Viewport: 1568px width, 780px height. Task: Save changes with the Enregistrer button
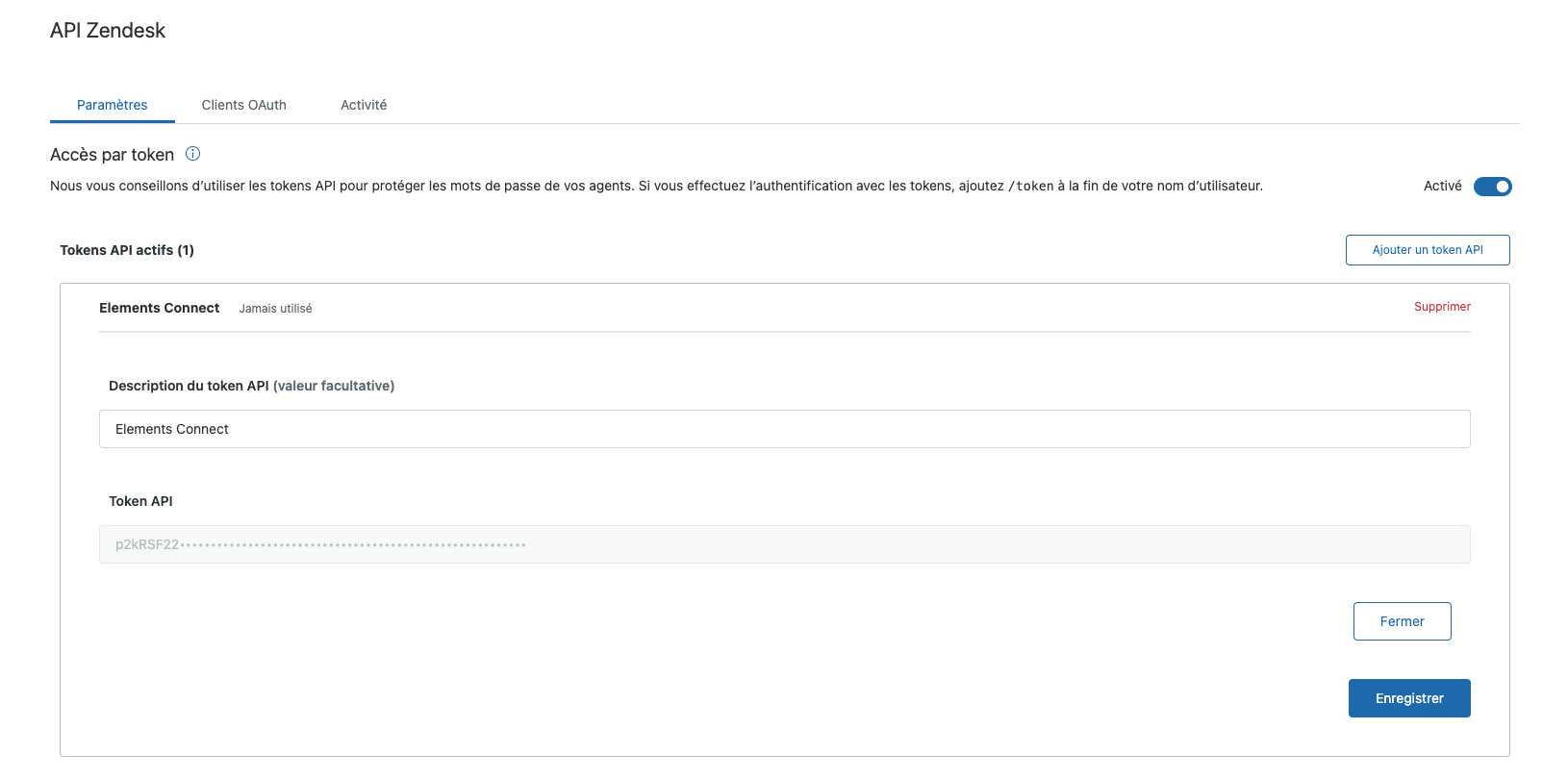pyautogui.click(x=1408, y=698)
